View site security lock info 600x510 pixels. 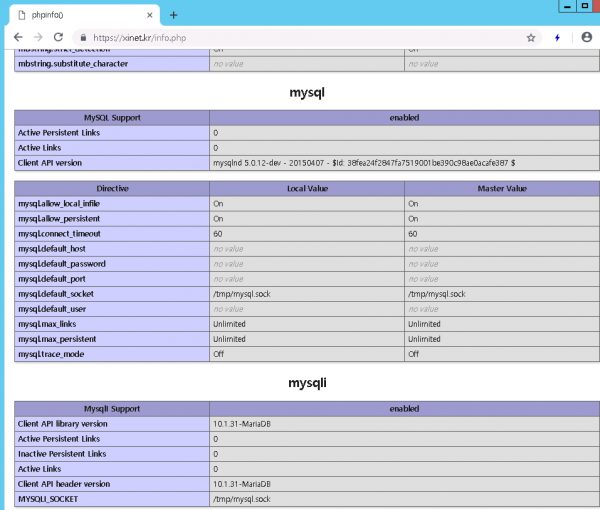pos(83,37)
